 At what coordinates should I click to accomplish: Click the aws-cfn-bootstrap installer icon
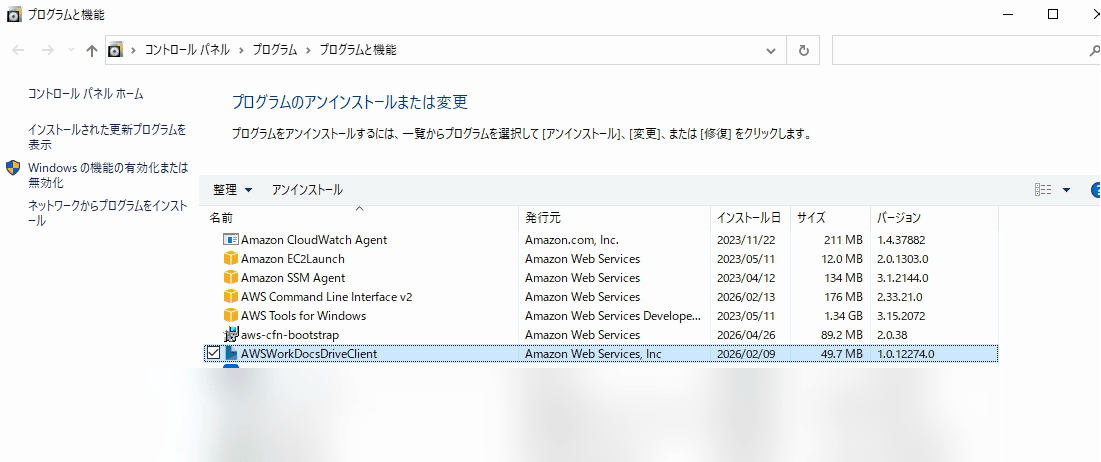[x=231, y=334]
